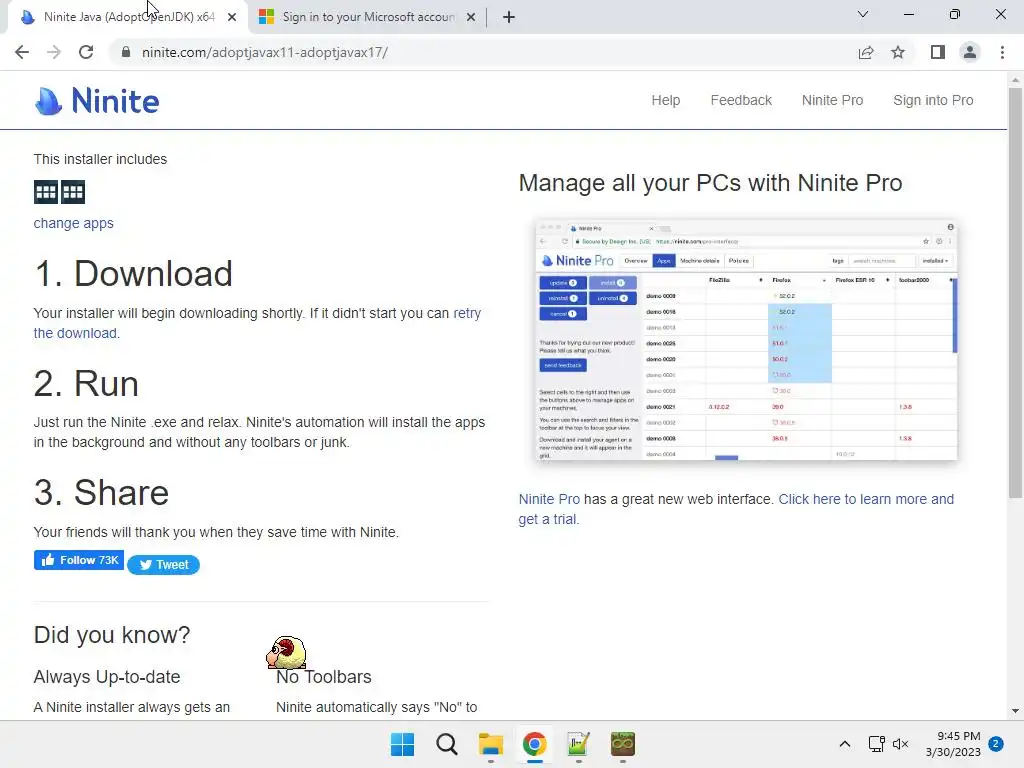1024x768 pixels.
Task: Go back with browser back arrow
Action: click(x=22, y=52)
